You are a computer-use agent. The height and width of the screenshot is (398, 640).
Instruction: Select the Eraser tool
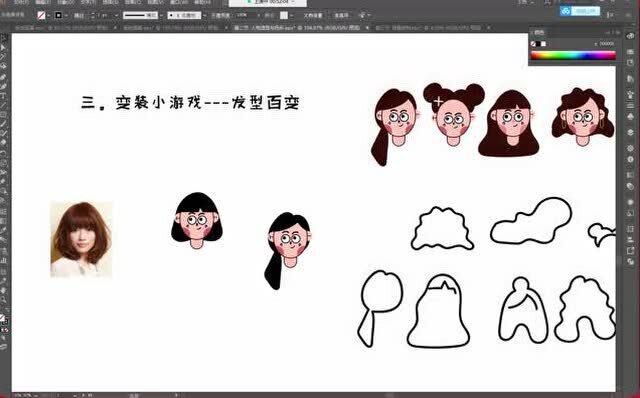point(4,143)
